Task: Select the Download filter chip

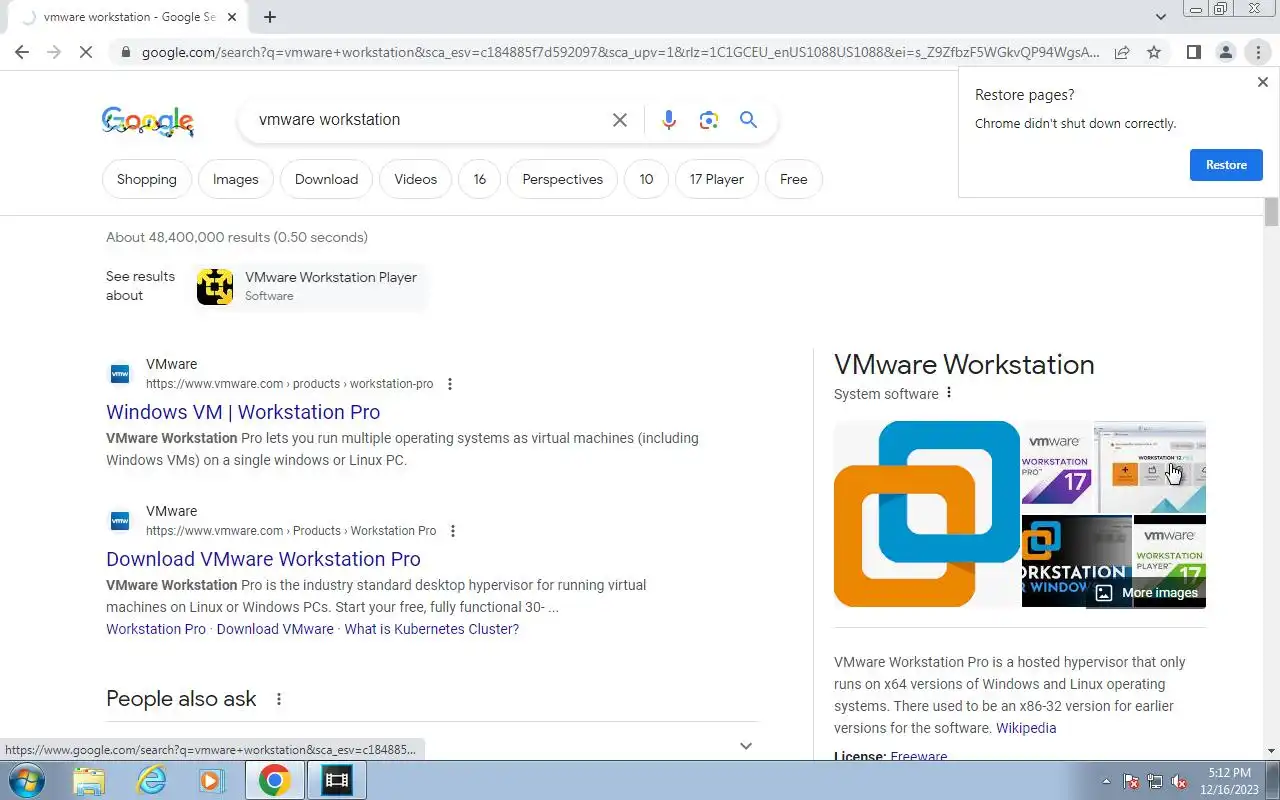Action: [326, 179]
